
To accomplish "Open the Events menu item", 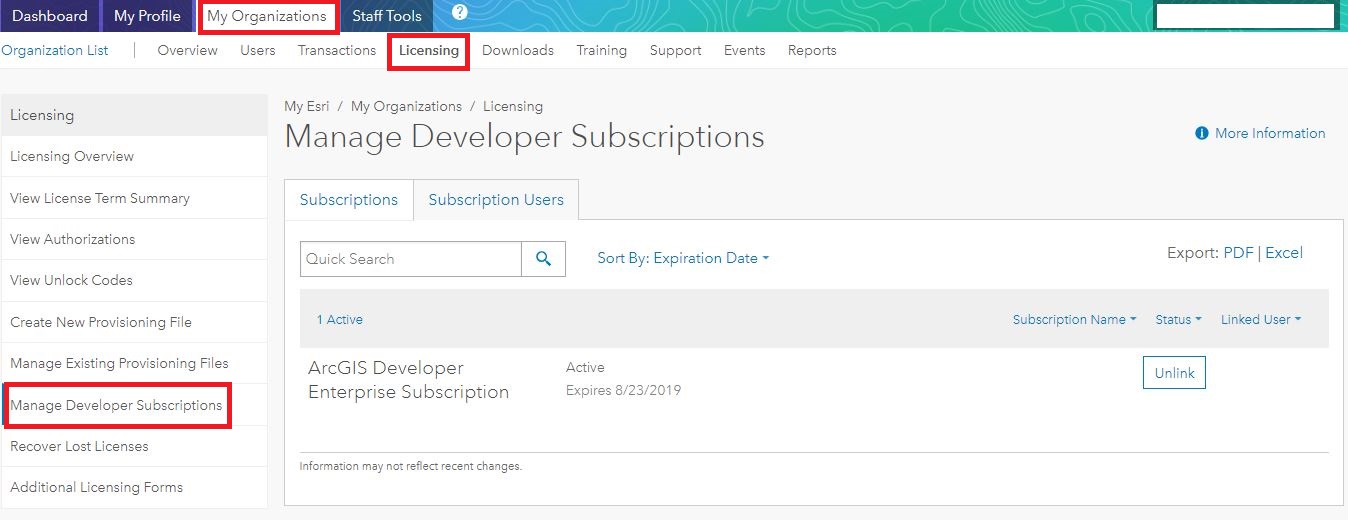I will pos(745,50).
